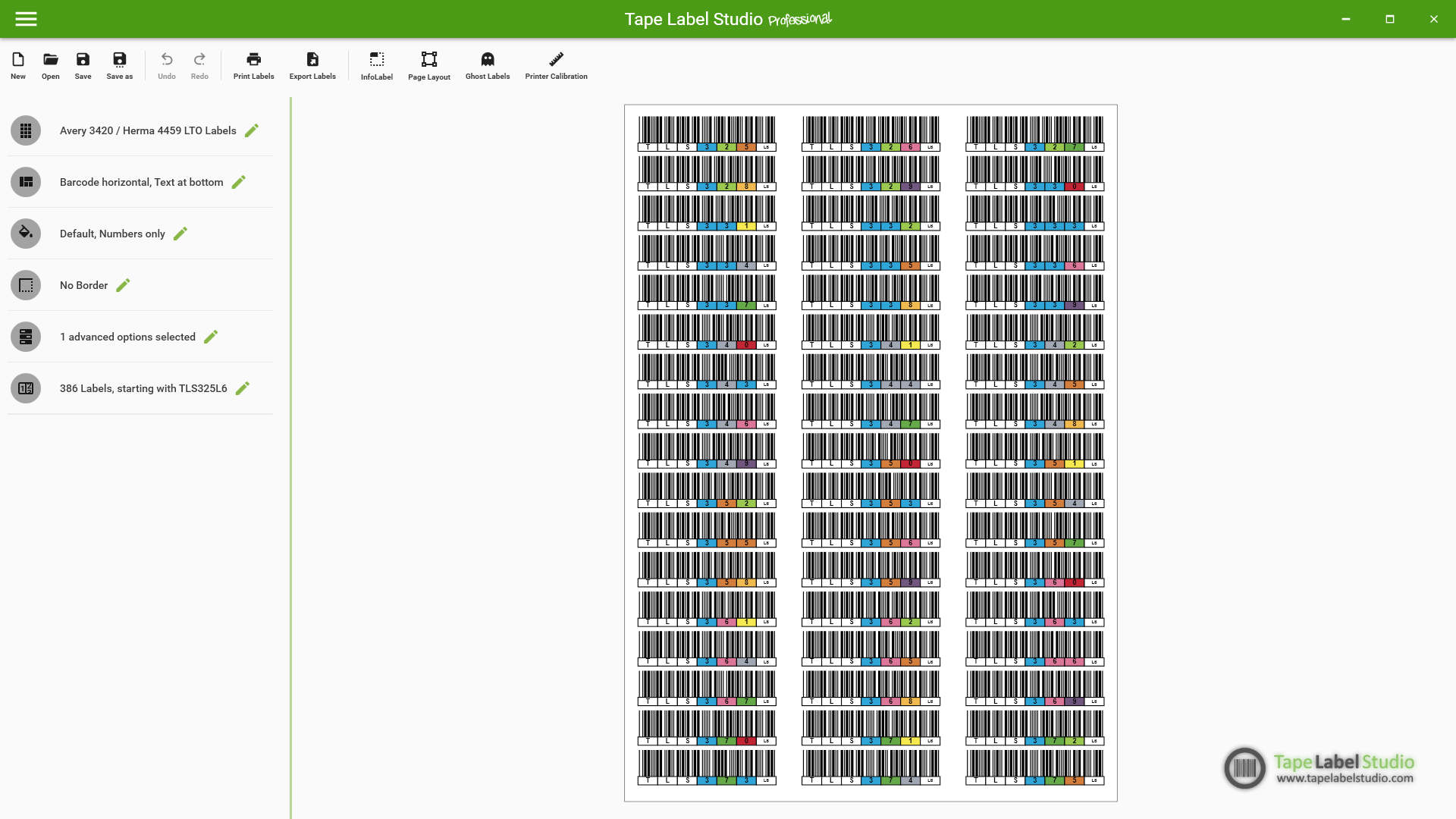Click the first barcode label in preview
Image resolution: width=1456 pixels, height=819 pixels.
(707, 133)
